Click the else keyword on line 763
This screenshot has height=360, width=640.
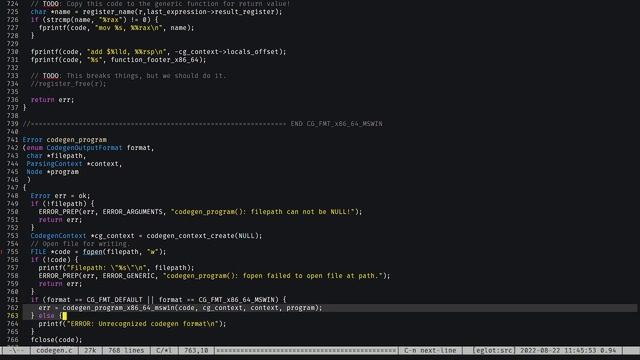(x=46, y=316)
